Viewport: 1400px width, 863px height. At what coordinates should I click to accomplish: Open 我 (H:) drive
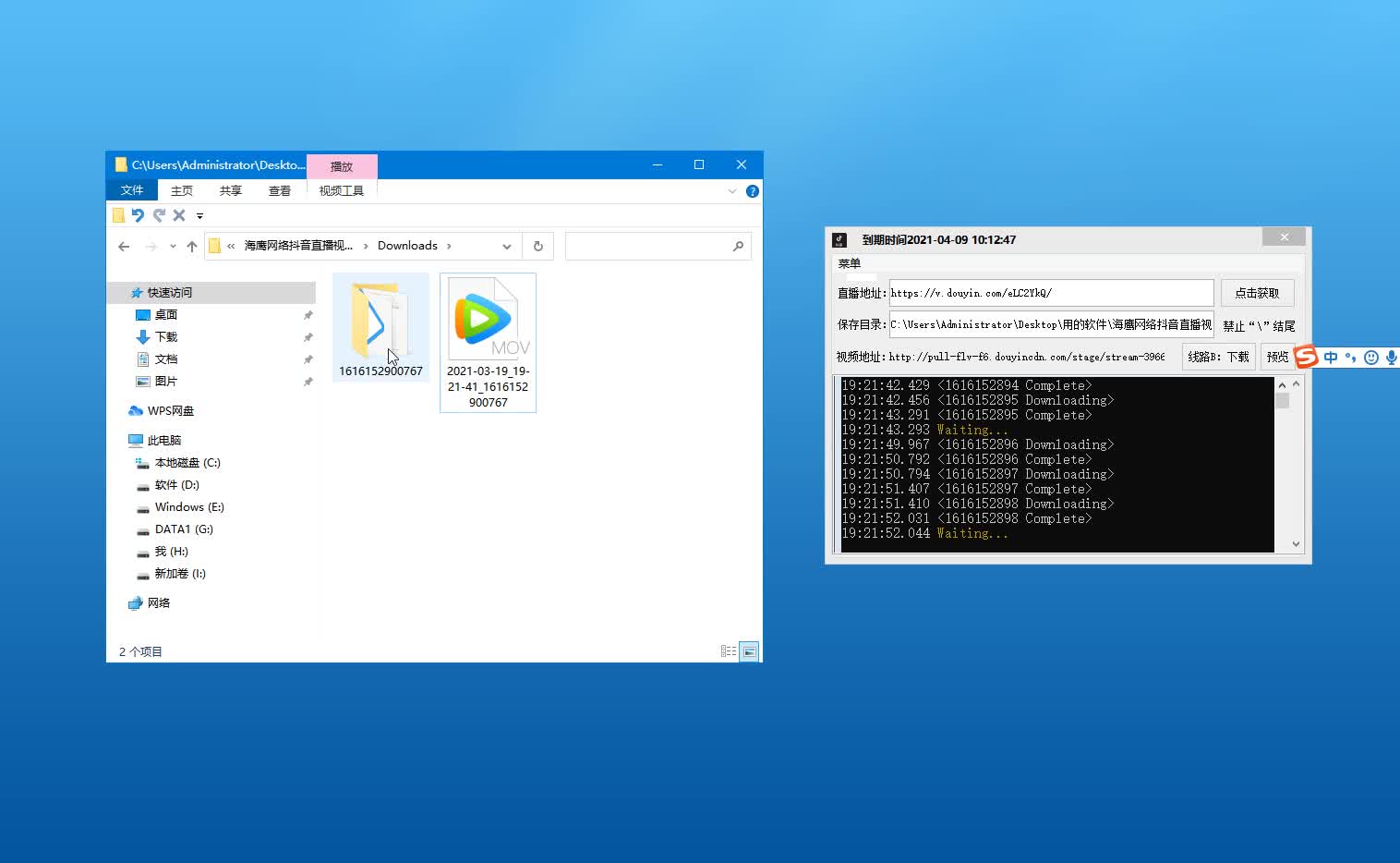(x=171, y=551)
